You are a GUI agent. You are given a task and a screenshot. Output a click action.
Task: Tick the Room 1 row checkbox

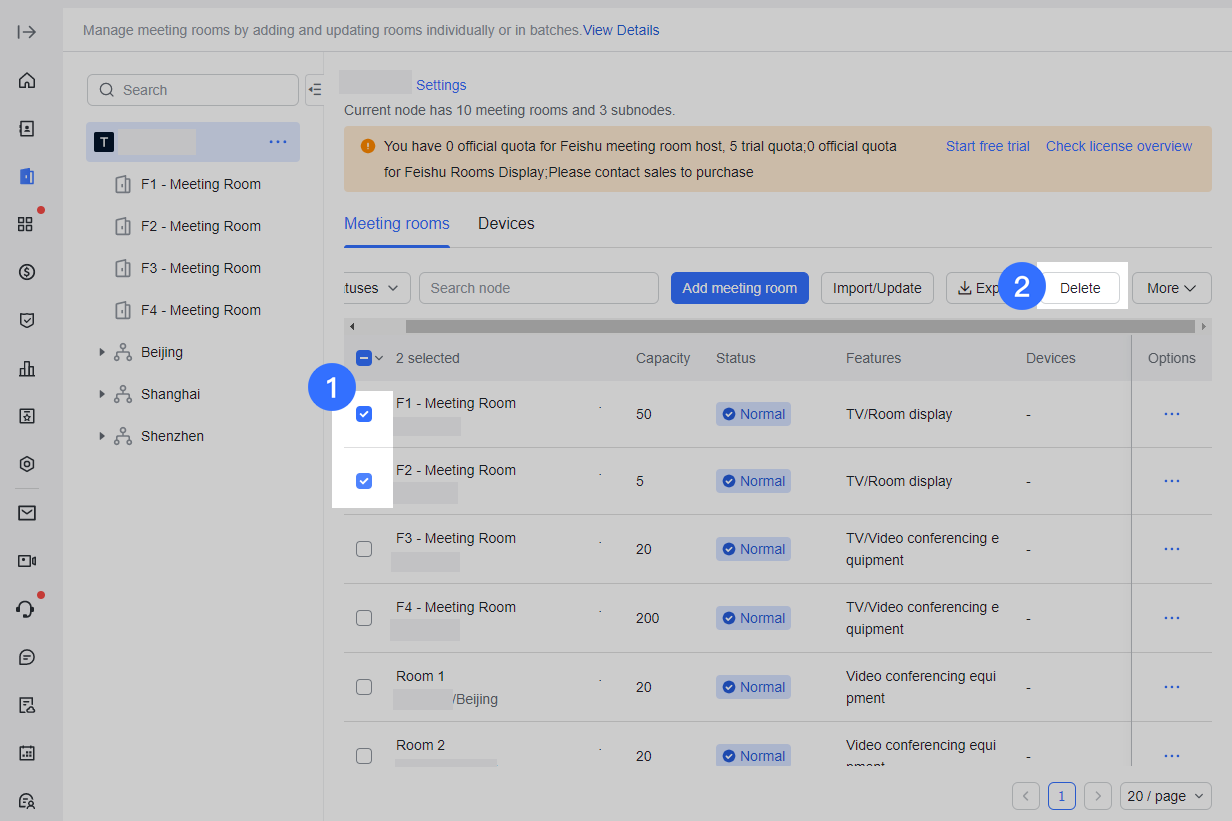click(x=364, y=687)
